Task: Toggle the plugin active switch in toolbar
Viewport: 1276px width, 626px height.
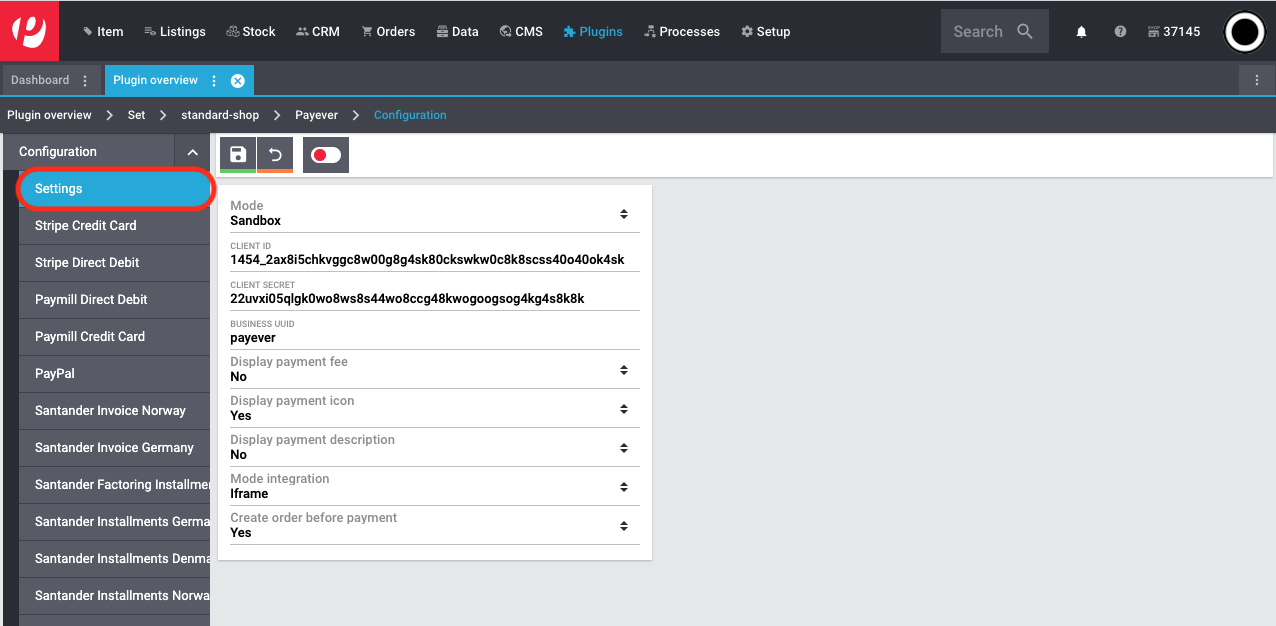Action: click(326, 155)
